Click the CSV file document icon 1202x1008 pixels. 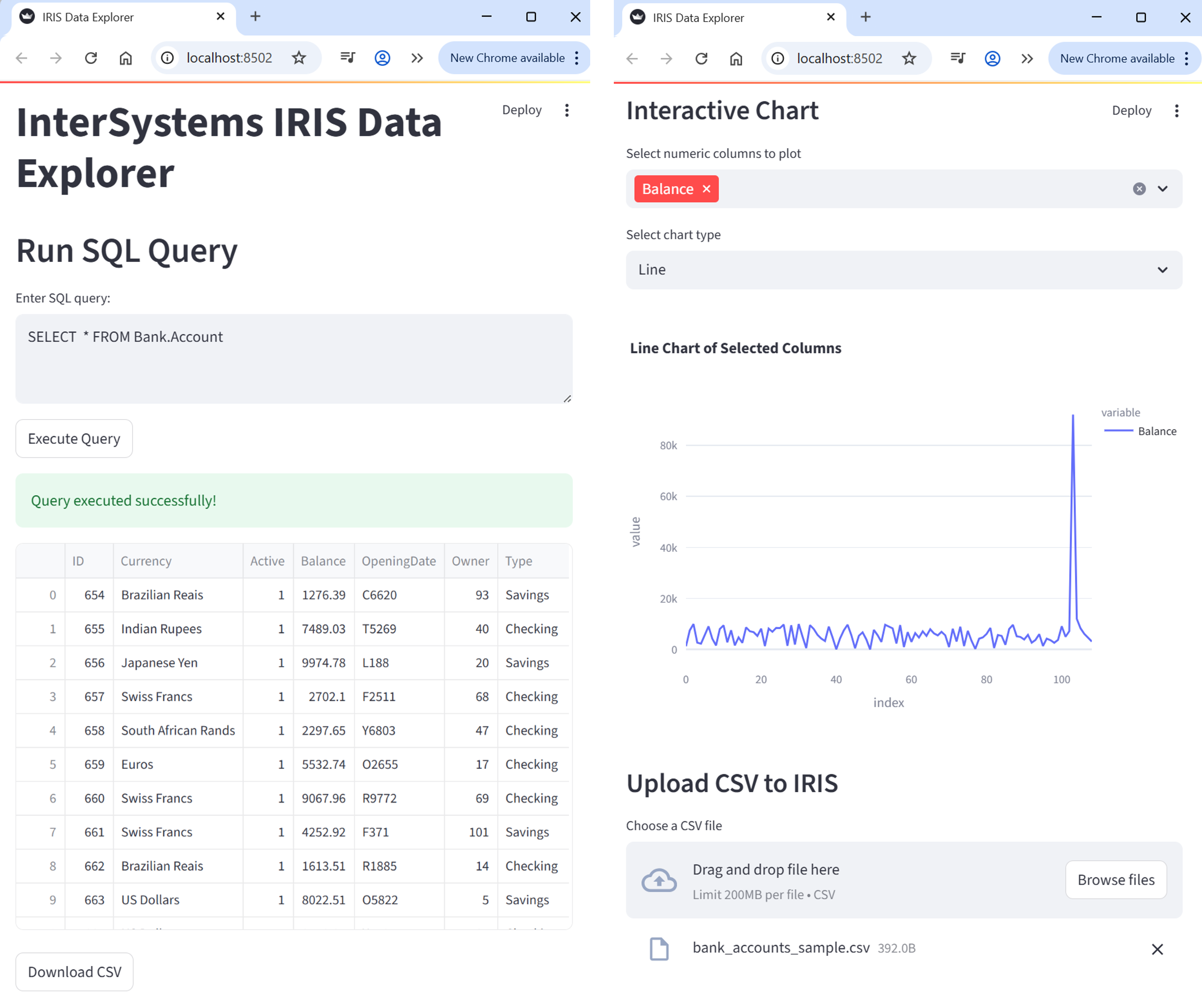click(x=659, y=948)
